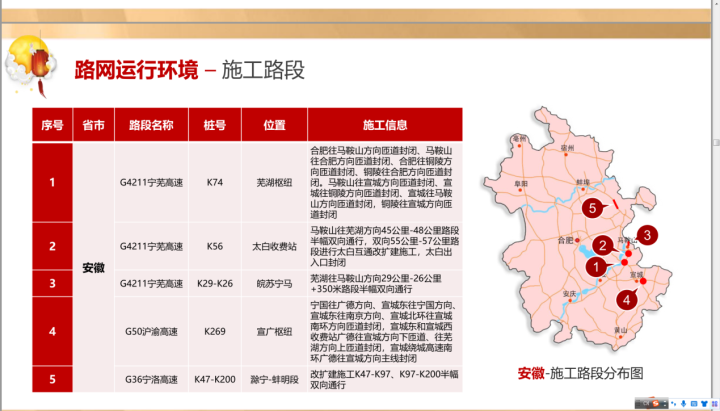Click the vertical scrollbar thumb on the right
Screen dimensions: 720x411
716,143
